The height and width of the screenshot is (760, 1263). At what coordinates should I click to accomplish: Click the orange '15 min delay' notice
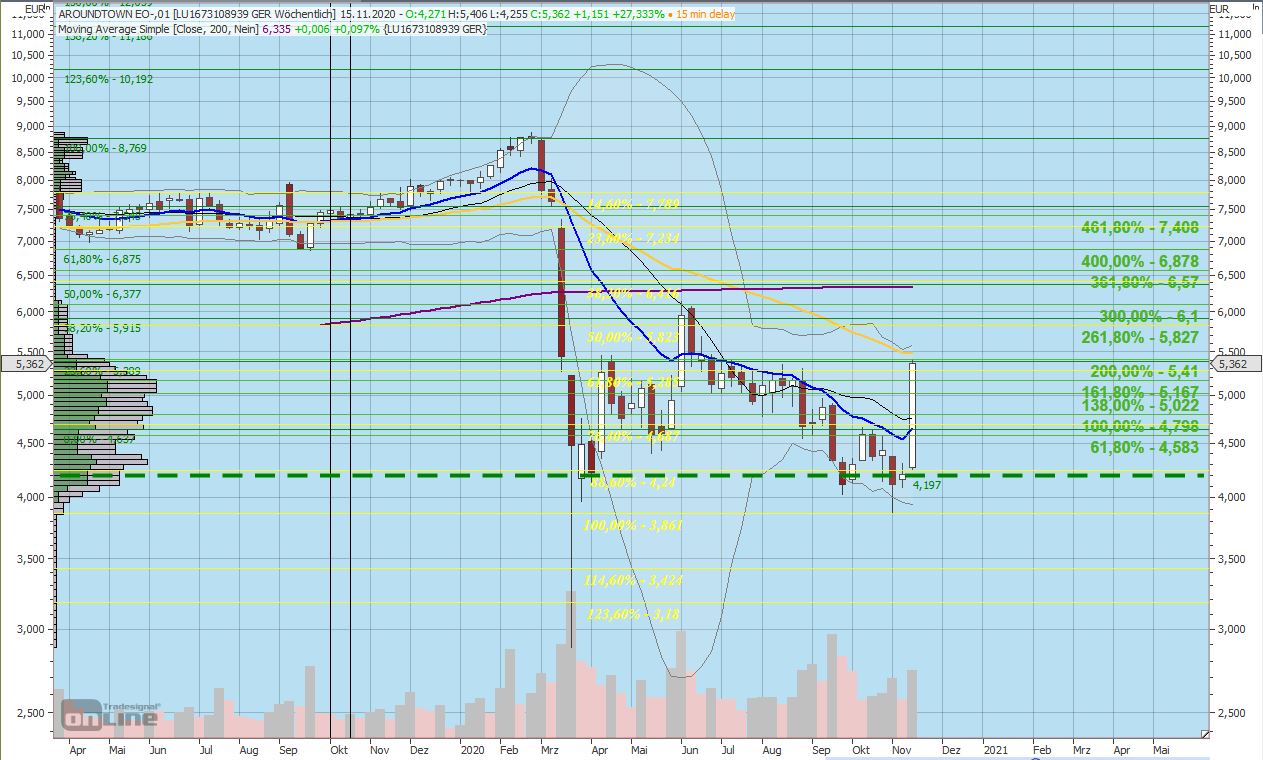(x=707, y=14)
